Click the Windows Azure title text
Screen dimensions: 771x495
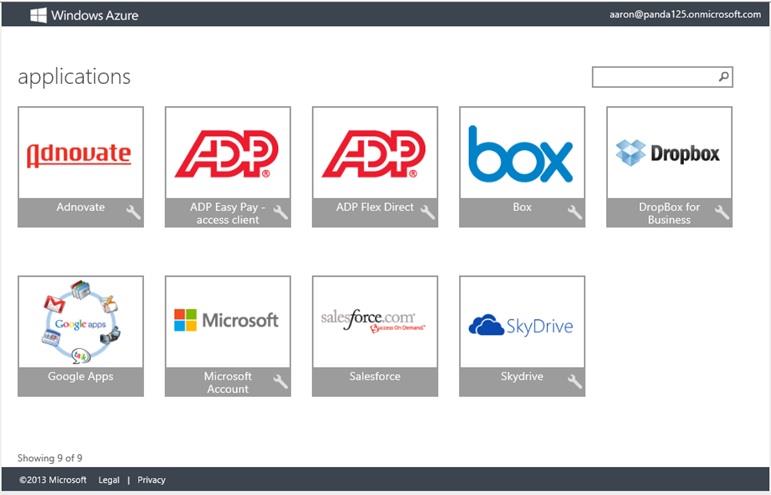click(x=94, y=15)
